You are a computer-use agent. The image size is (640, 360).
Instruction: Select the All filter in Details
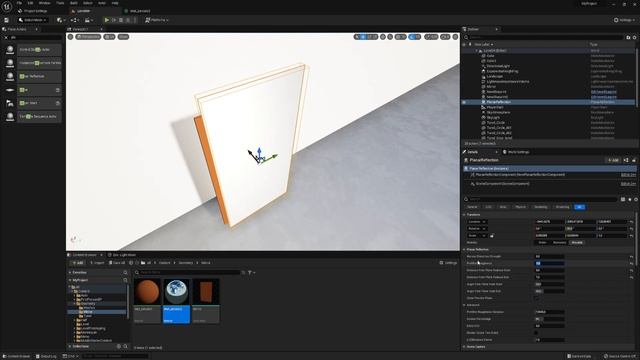[579, 207]
